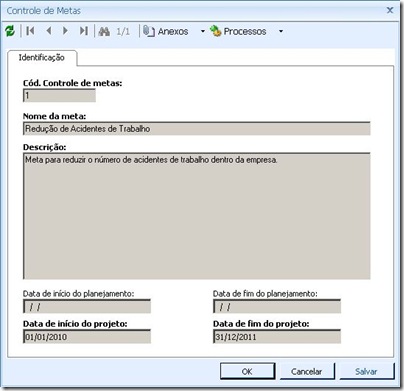
Task: Open the binoculars search icon
Action: tap(104, 31)
